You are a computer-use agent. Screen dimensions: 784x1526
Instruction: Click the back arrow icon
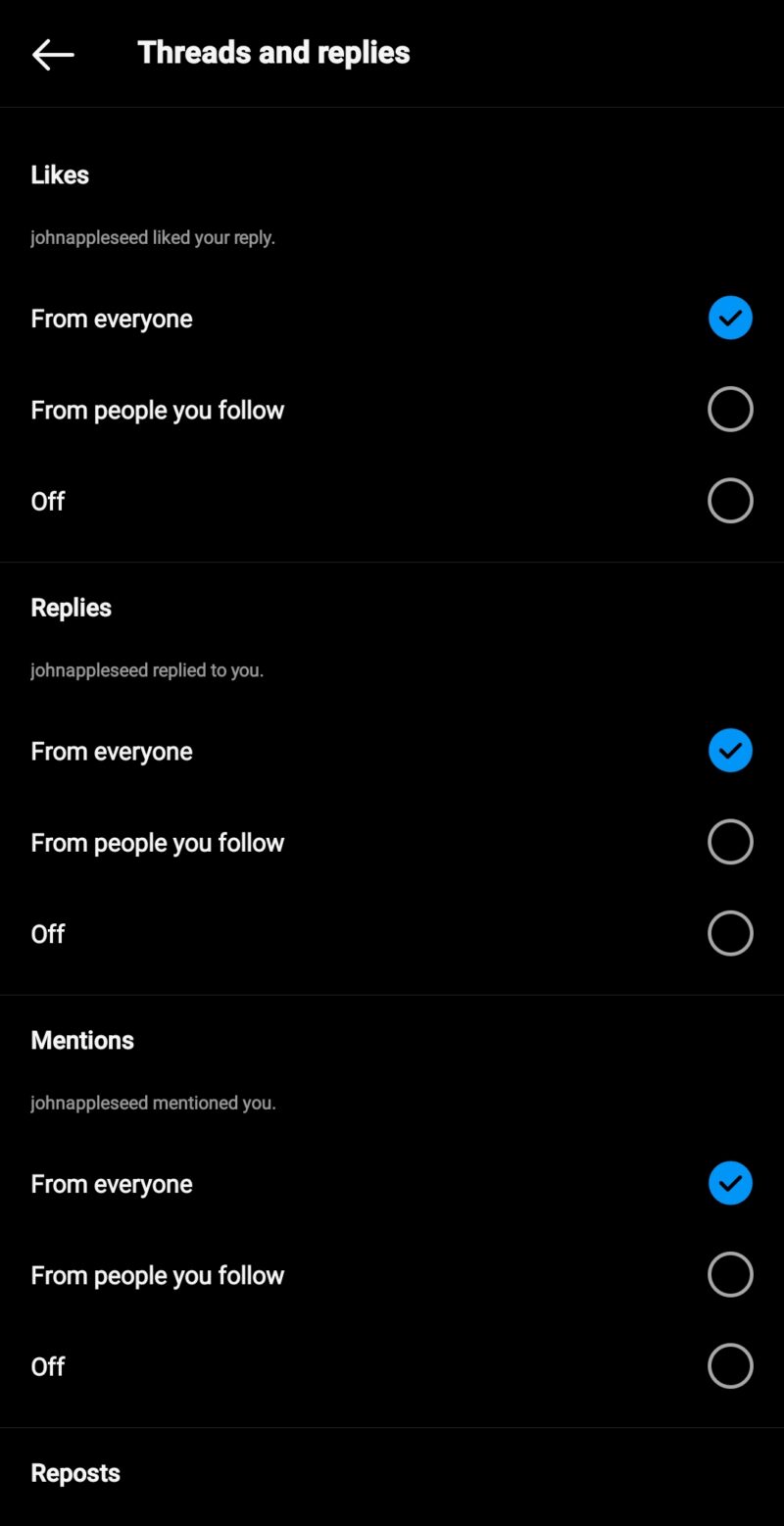53,54
